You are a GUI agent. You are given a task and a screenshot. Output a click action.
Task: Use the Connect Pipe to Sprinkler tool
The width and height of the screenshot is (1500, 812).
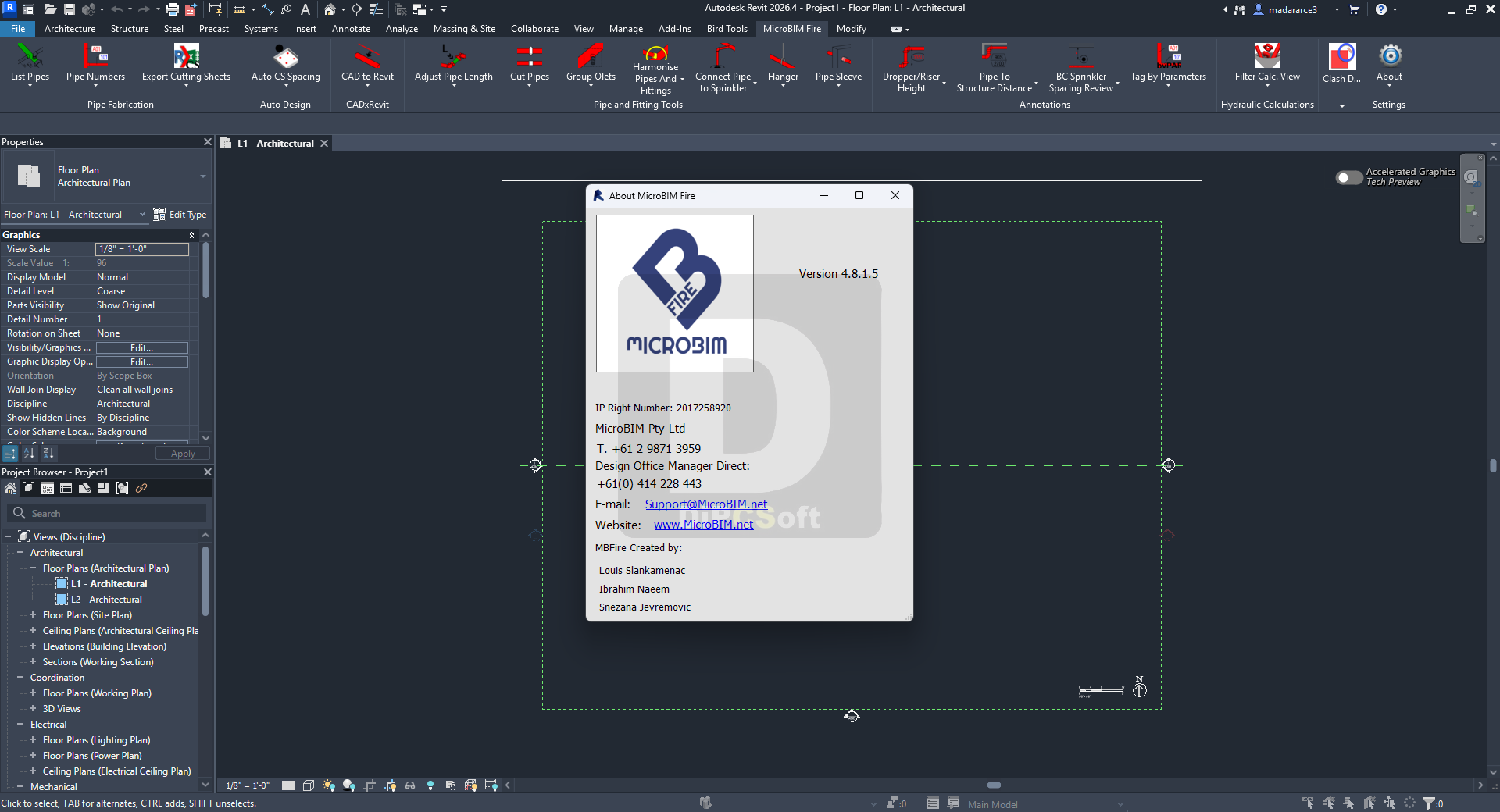pos(723,68)
